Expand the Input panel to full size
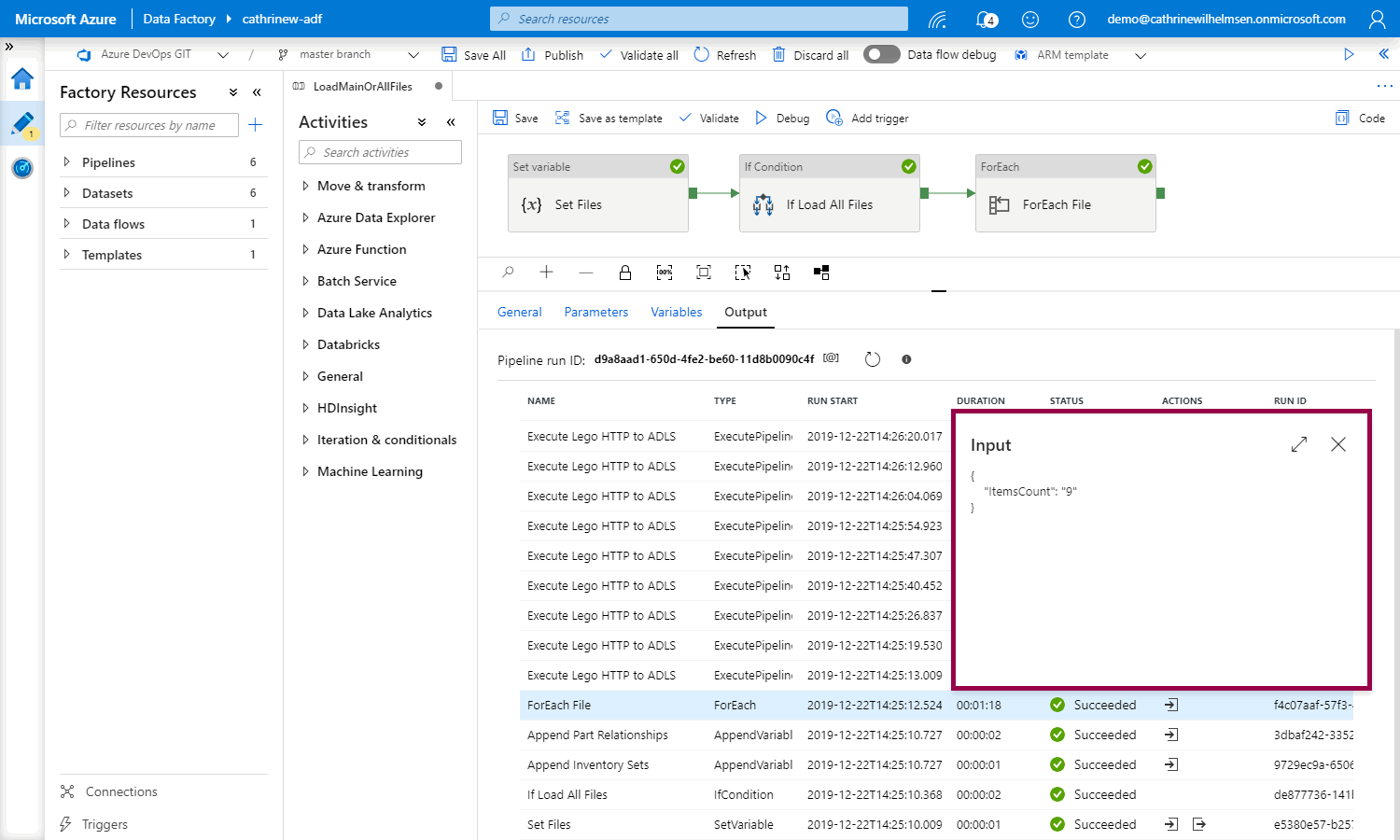Screen dimensions: 1400x840 click(x=1299, y=444)
